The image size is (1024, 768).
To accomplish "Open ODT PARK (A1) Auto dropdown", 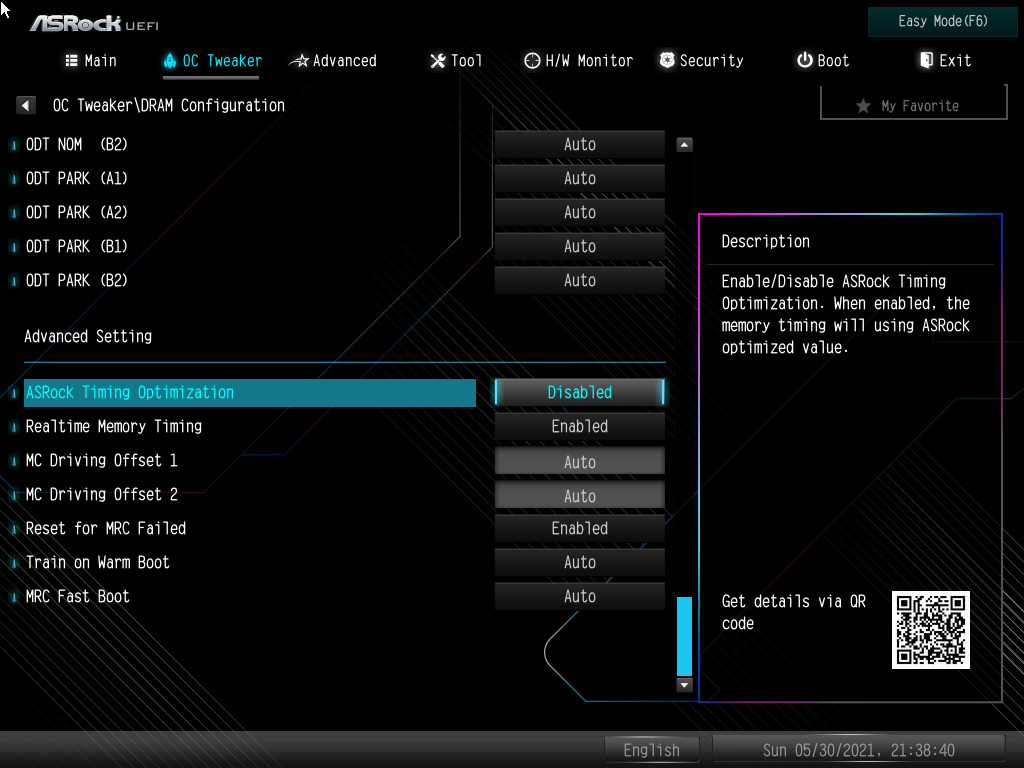I will pos(580,178).
